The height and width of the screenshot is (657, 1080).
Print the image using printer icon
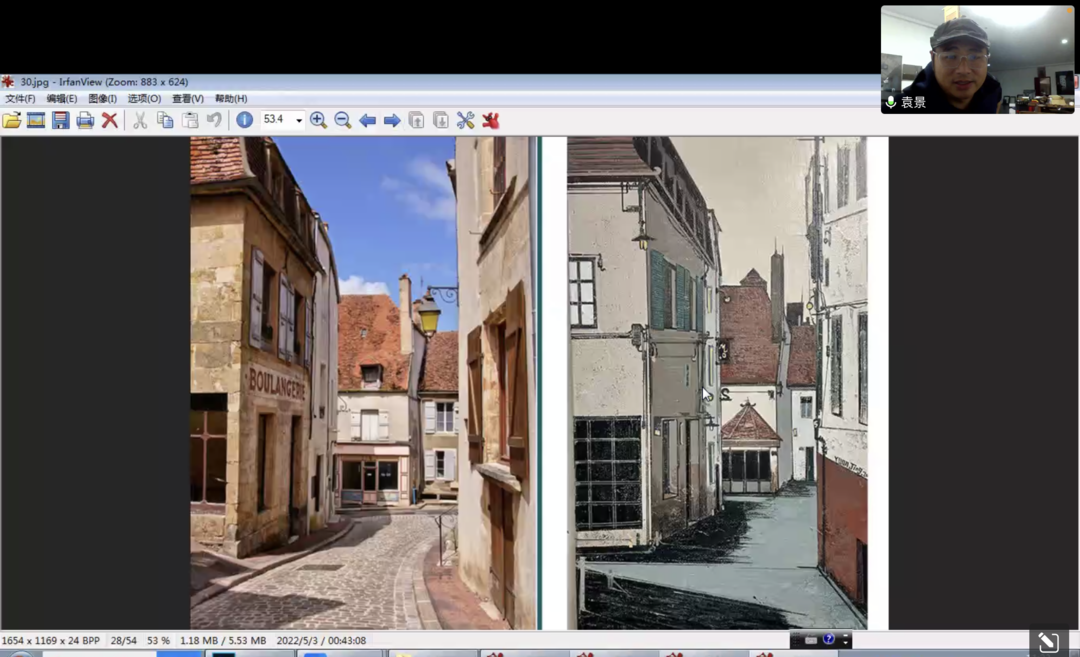tap(85, 120)
